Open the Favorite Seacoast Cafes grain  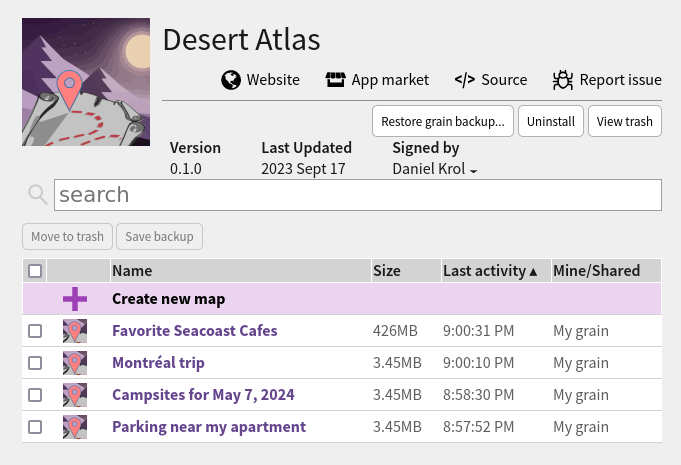195,331
